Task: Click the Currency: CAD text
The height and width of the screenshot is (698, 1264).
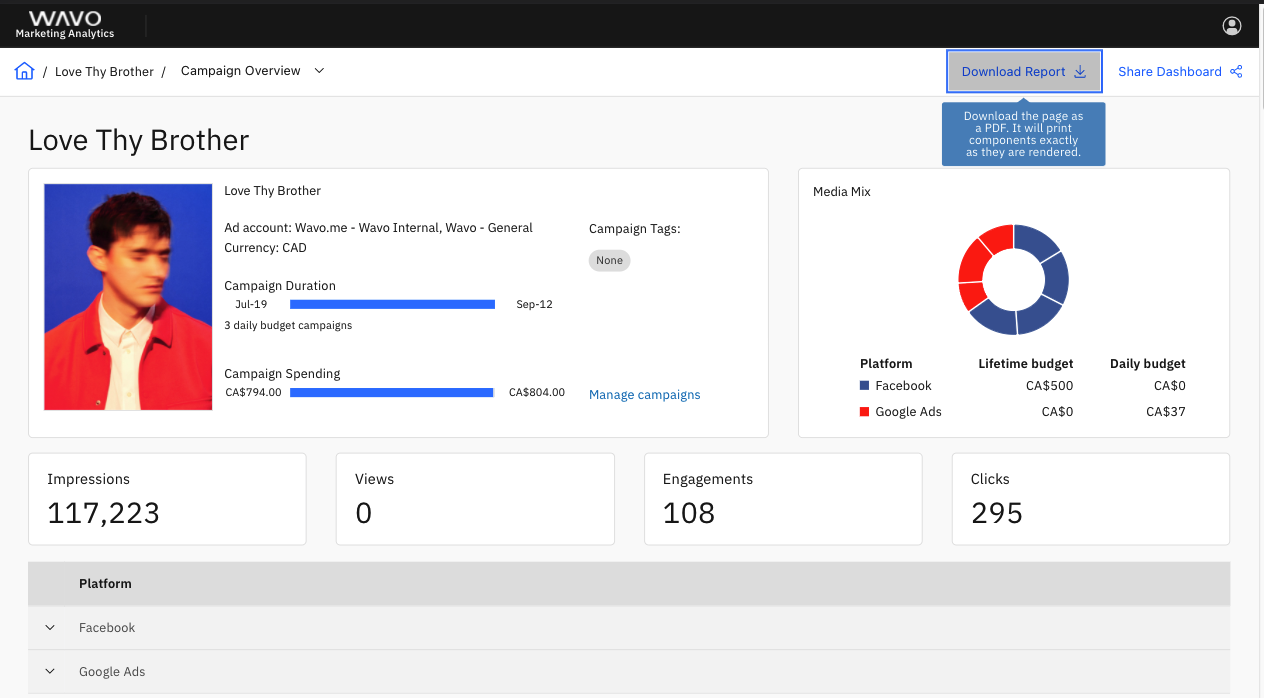Action: tap(265, 248)
